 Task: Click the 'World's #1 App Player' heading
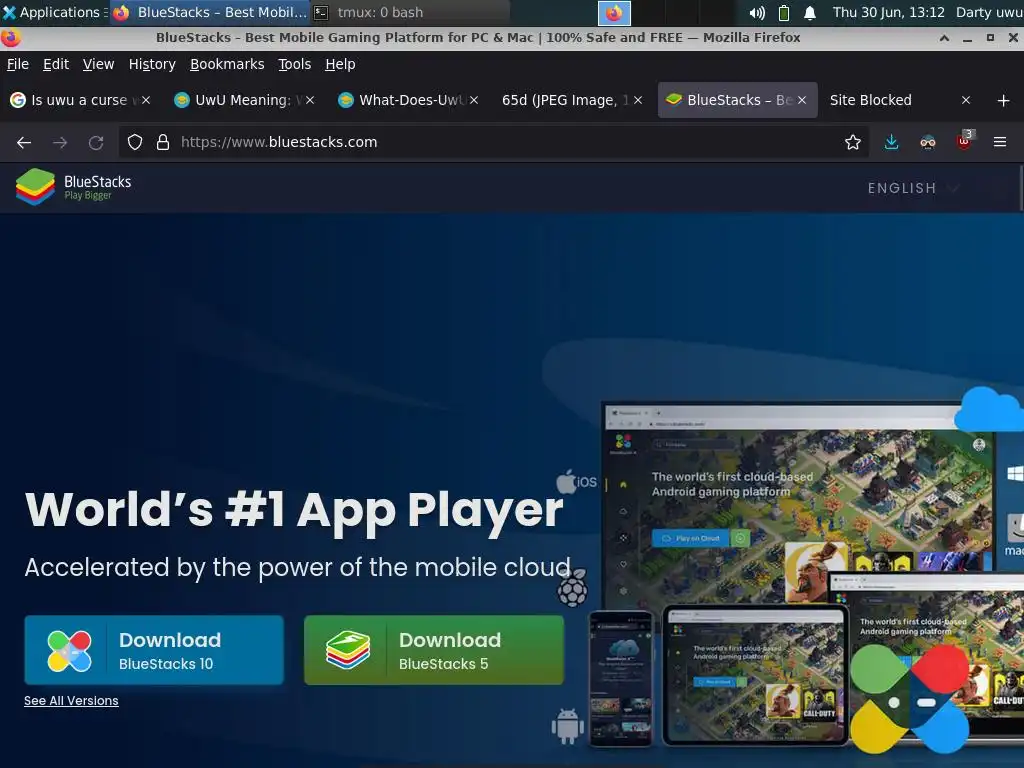[x=294, y=511]
